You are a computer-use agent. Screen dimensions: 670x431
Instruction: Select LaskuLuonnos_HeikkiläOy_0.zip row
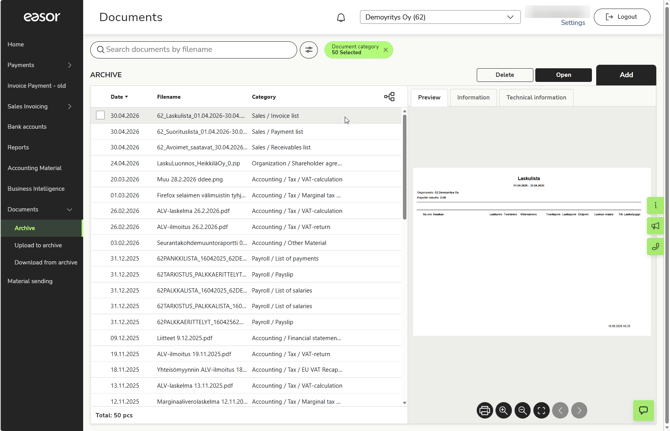pyautogui.click(x=246, y=163)
